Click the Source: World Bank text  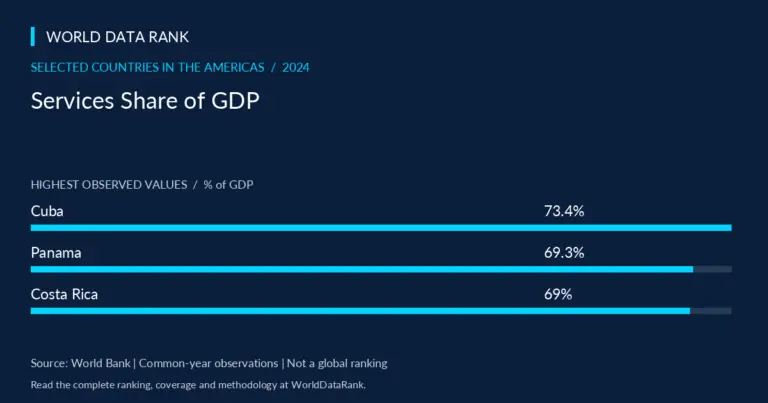81,363
